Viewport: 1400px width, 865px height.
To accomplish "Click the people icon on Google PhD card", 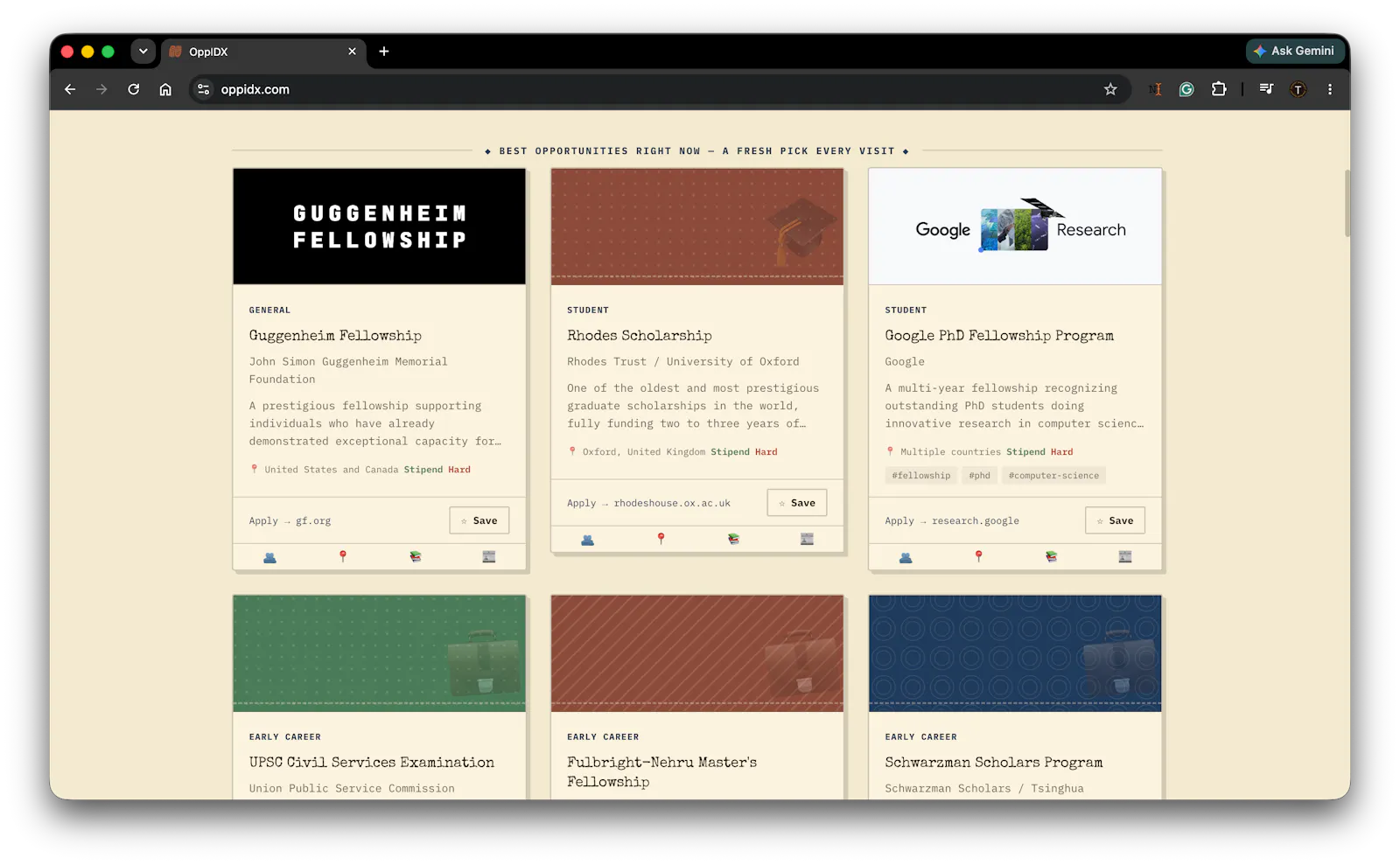I will tap(906, 557).
